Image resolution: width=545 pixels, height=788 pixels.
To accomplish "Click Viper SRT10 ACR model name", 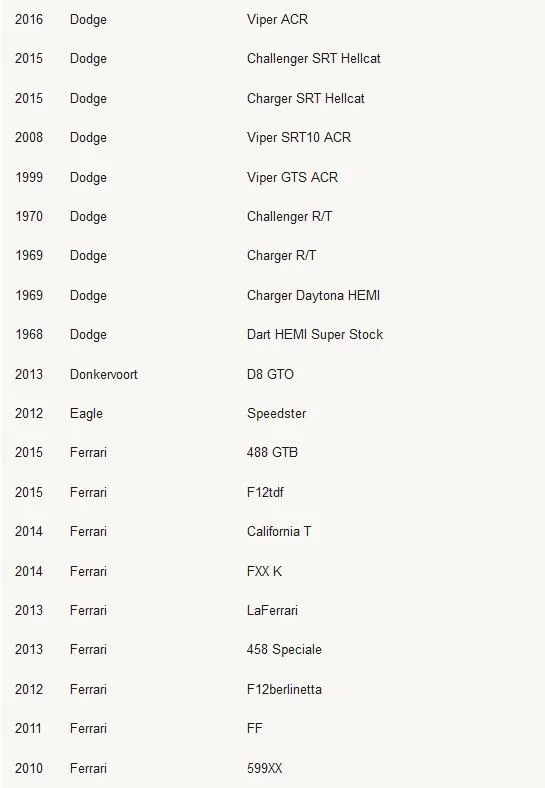I will (299, 137).
